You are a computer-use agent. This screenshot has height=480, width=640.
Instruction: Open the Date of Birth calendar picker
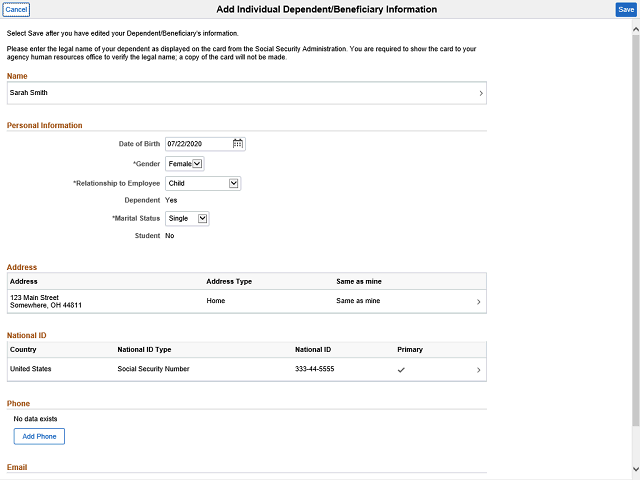pos(238,144)
